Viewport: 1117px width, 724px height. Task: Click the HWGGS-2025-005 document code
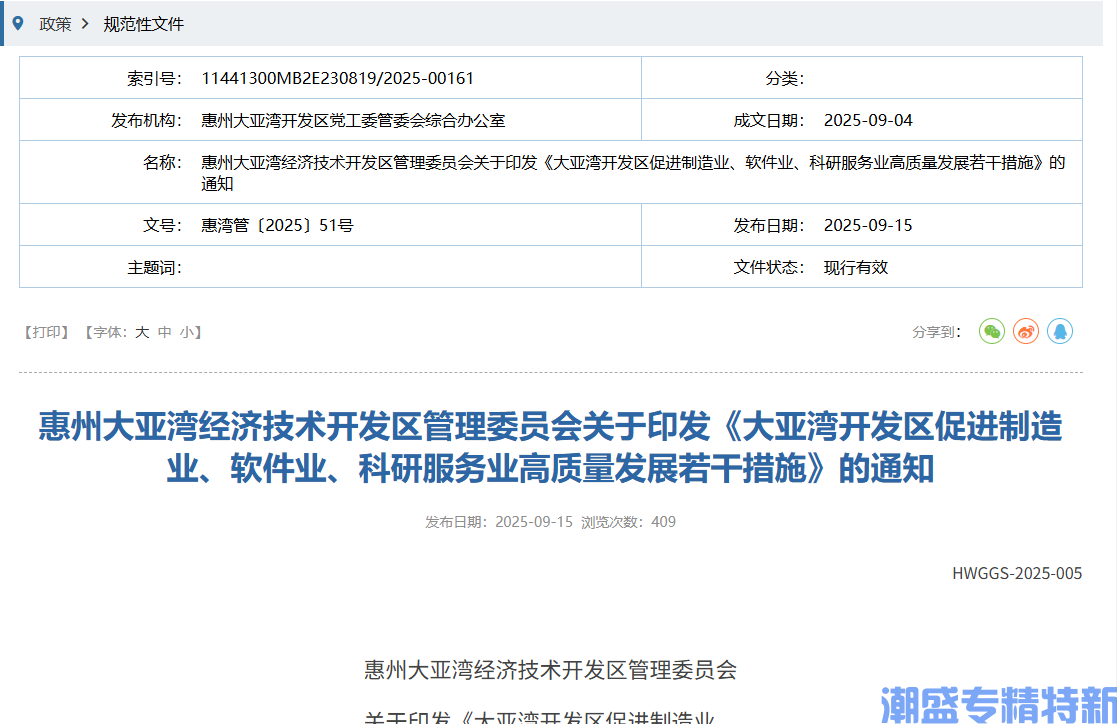[1017, 573]
